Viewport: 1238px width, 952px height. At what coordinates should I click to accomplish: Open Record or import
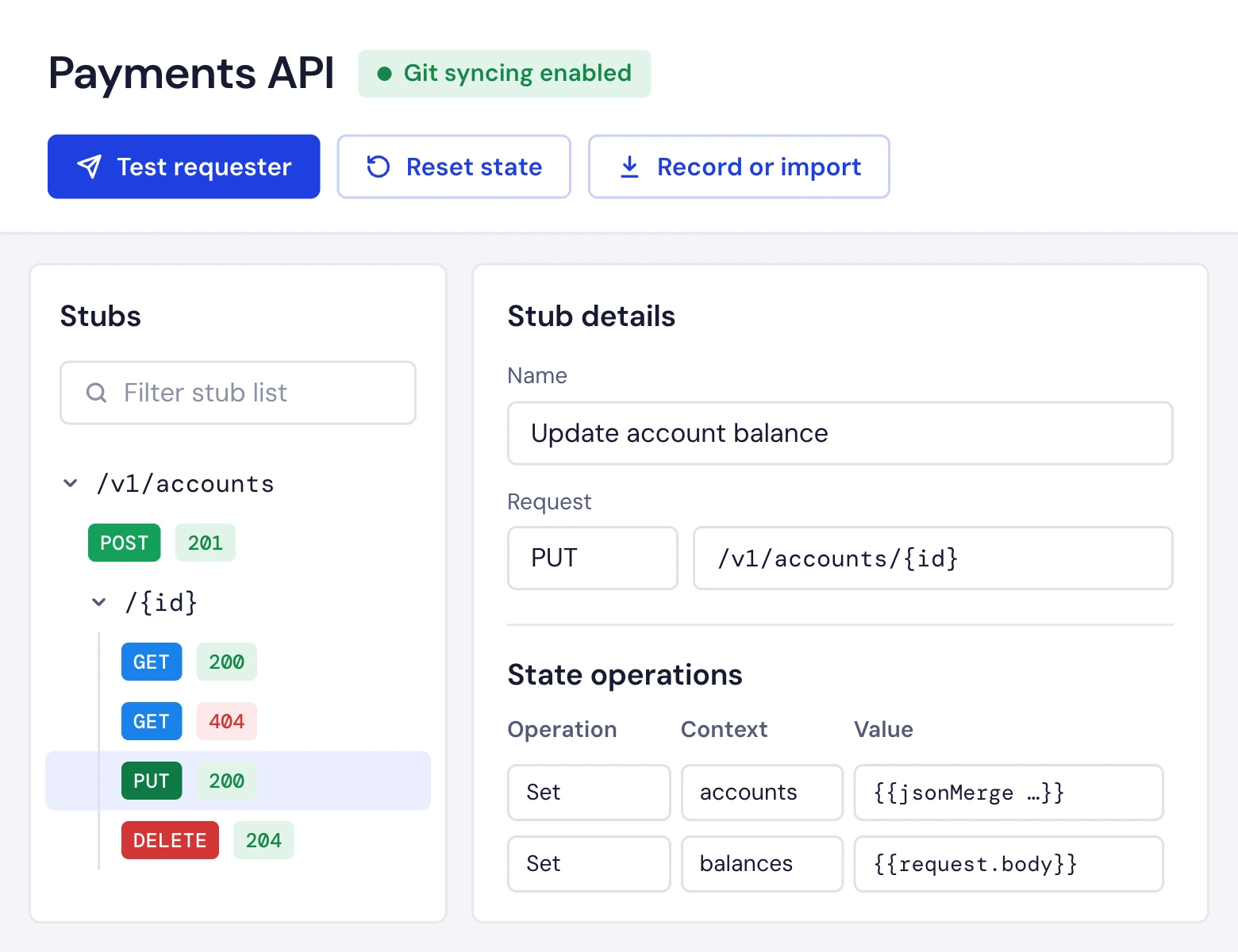click(739, 167)
